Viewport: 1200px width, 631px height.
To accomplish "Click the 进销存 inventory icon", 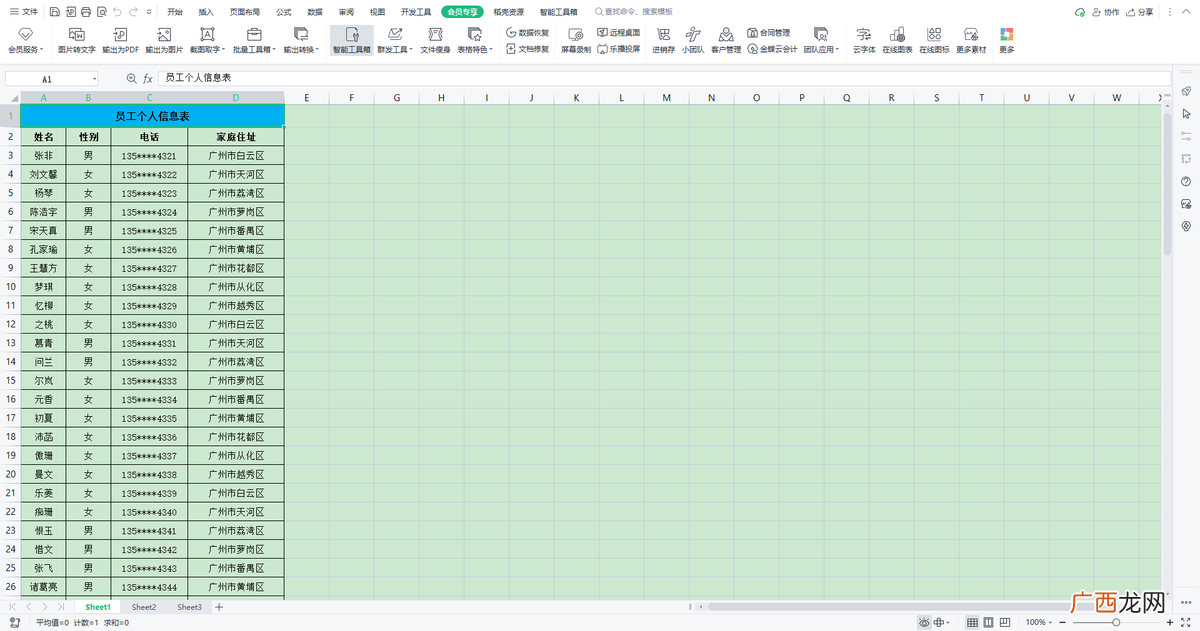I will coord(663,41).
